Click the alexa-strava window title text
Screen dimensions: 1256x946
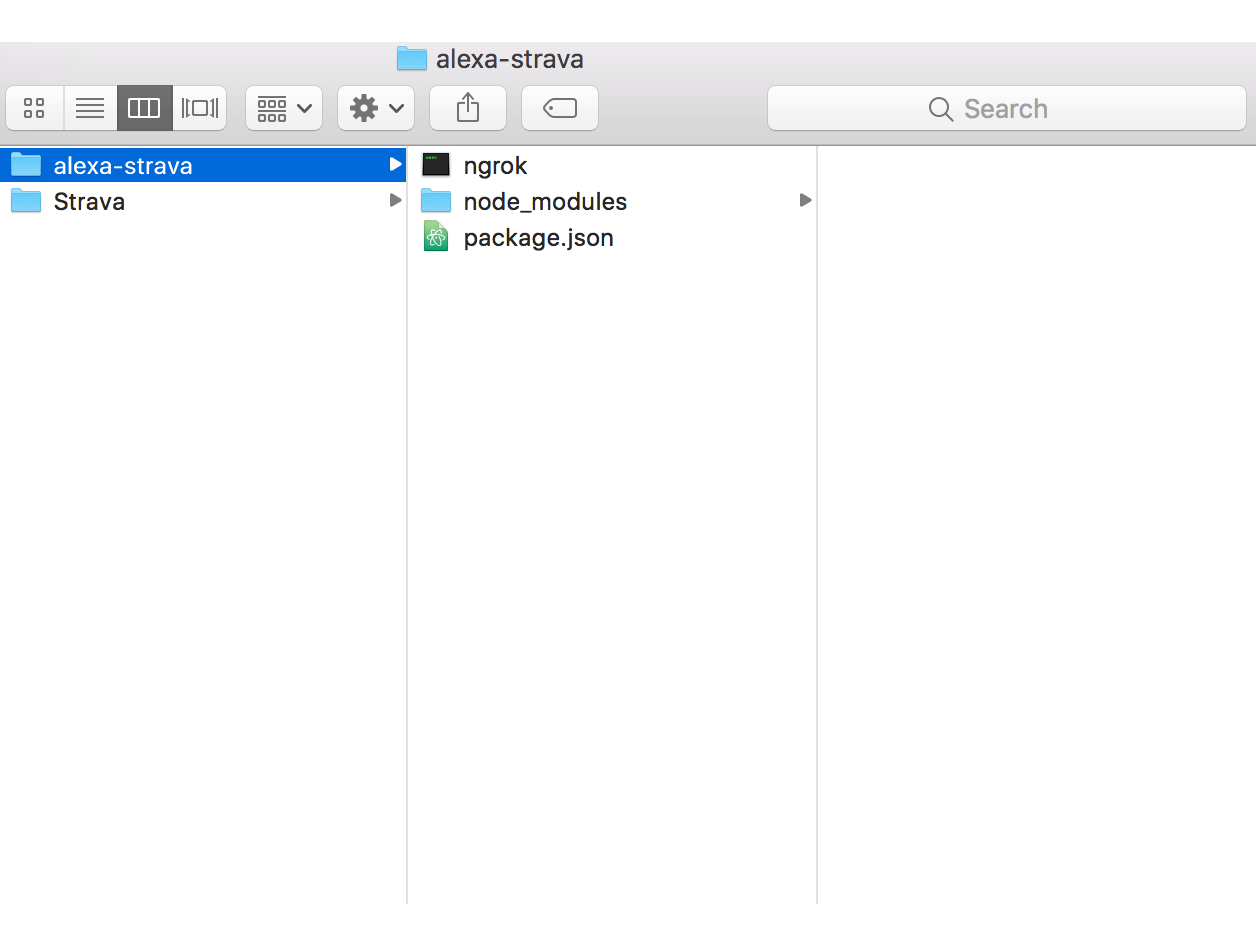pyautogui.click(x=510, y=59)
